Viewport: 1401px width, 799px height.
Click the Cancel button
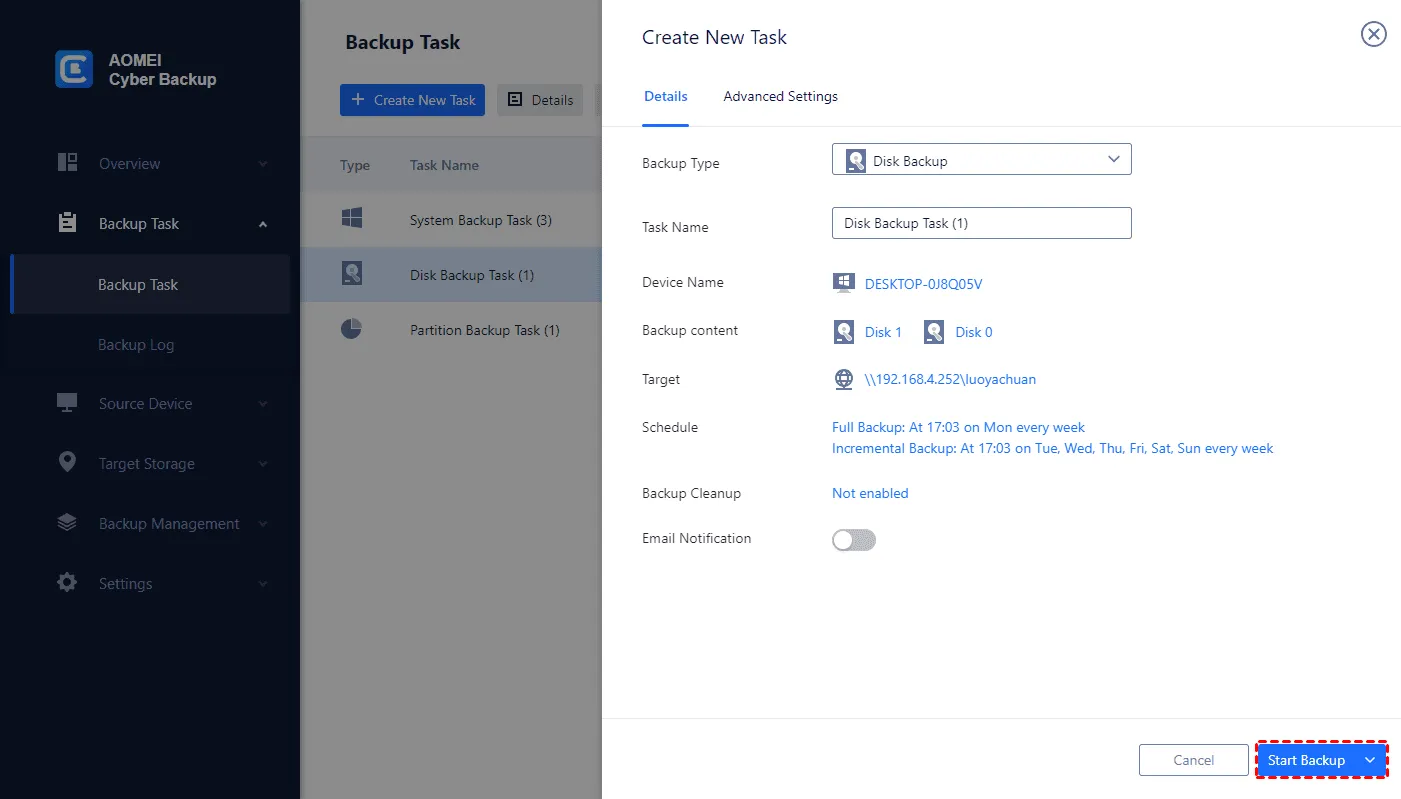coord(1193,760)
